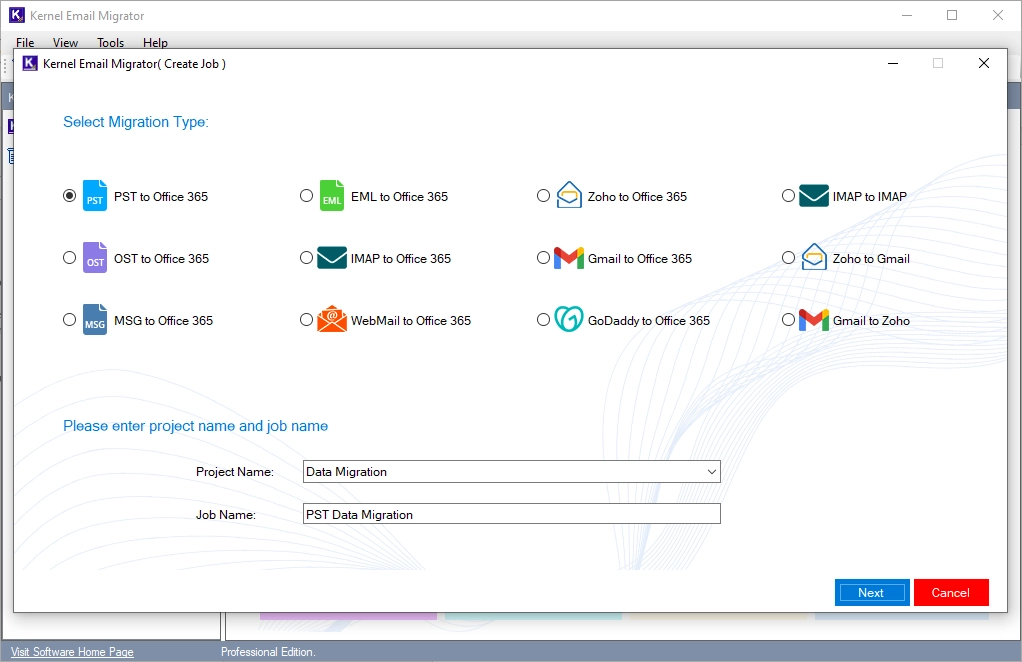This screenshot has height=662, width=1022.
Task: Click 'IMAP to IMAP' label
Action: click(869, 196)
